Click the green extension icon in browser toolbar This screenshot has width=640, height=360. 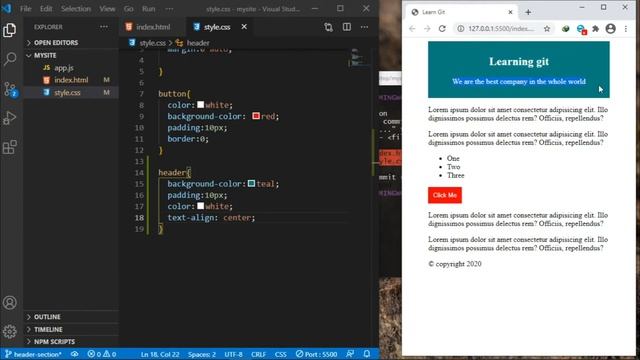[566, 29]
